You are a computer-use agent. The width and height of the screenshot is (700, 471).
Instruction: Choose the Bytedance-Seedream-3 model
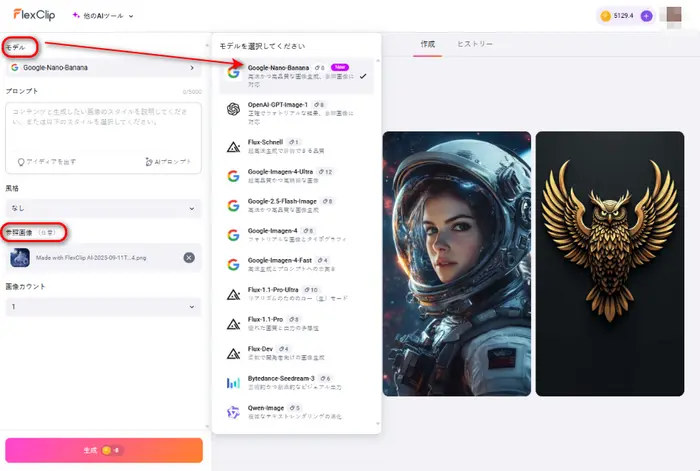pos(296,382)
